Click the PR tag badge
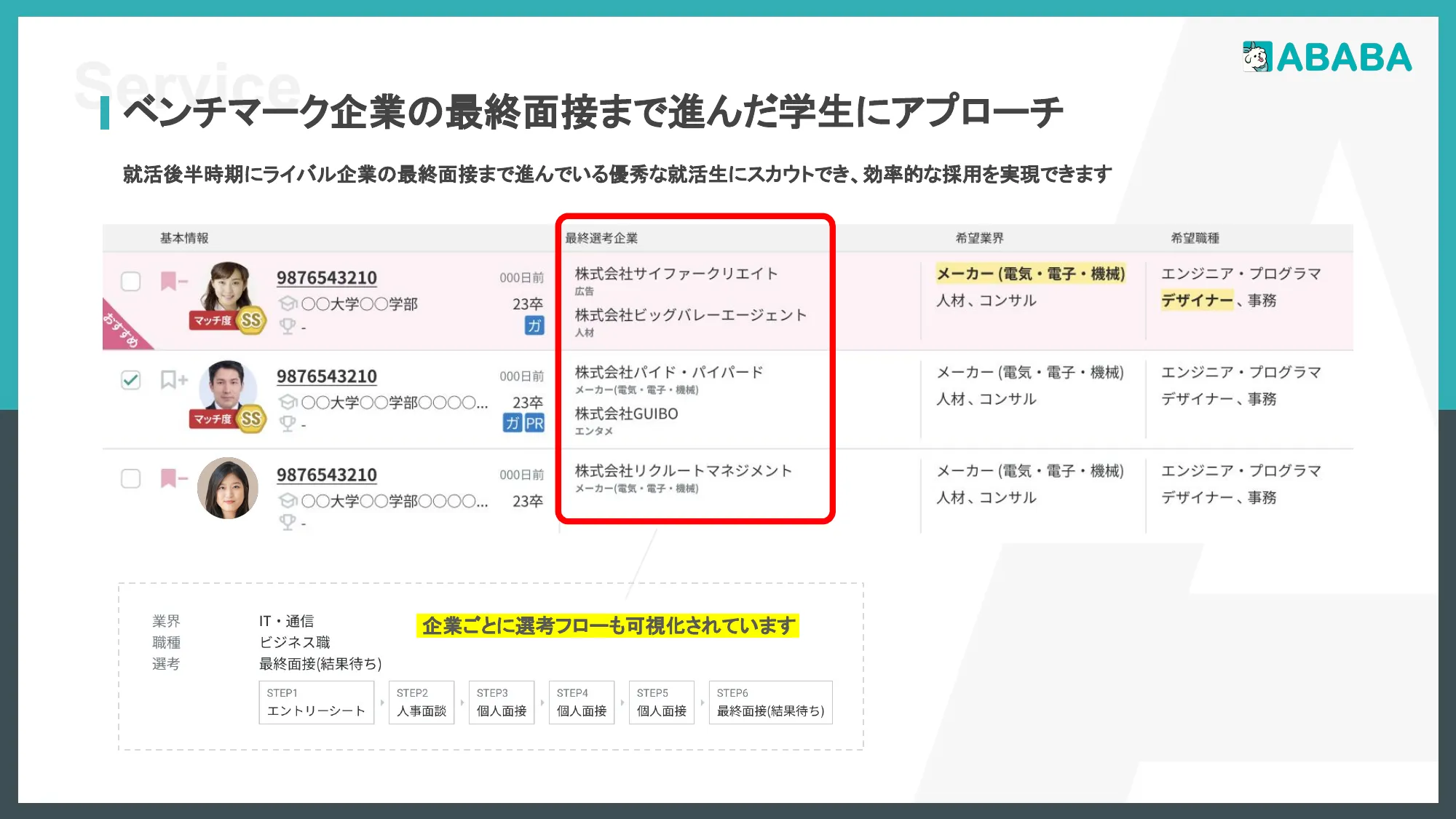 534,423
